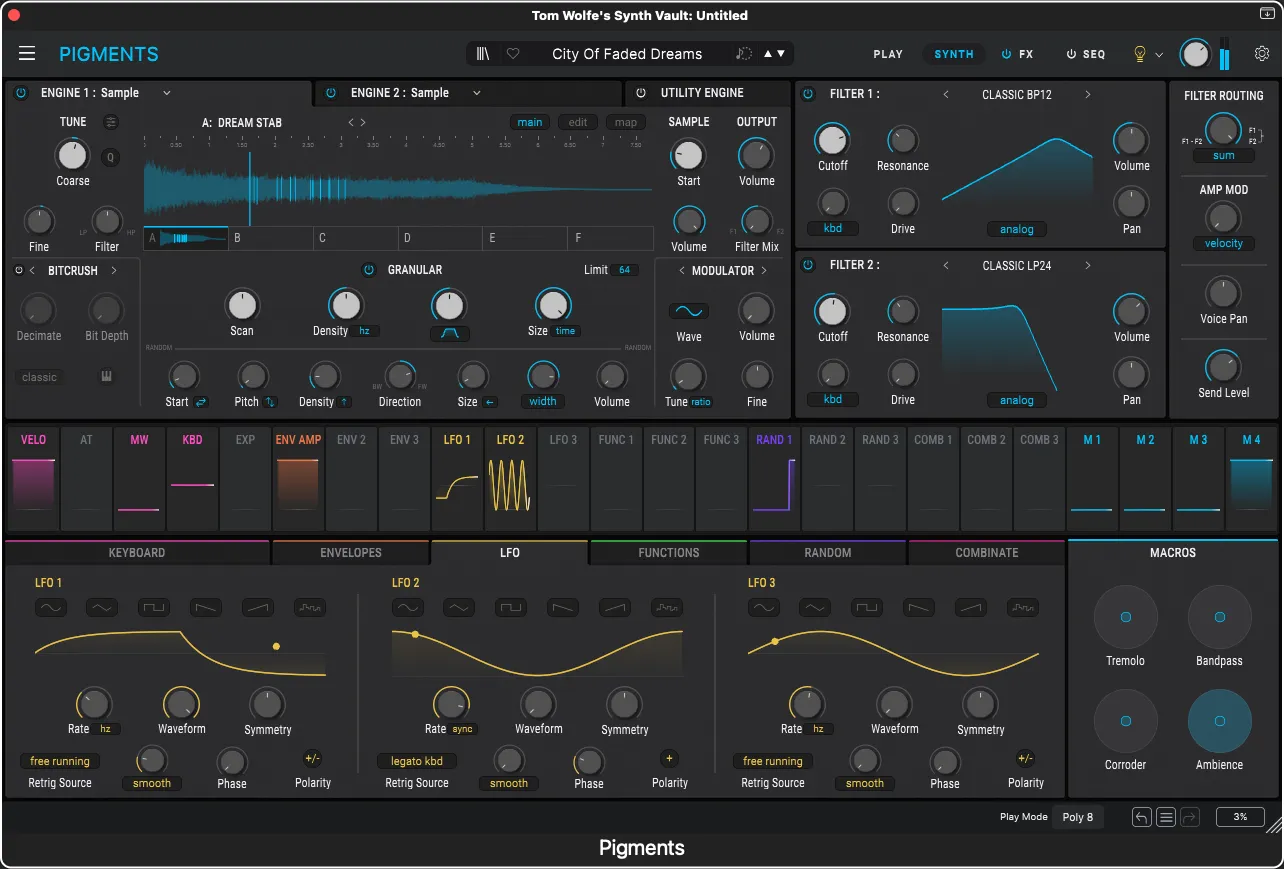The height and width of the screenshot is (869, 1284).
Task: Click LFO 1 smooth button
Action: click(x=152, y=783)
